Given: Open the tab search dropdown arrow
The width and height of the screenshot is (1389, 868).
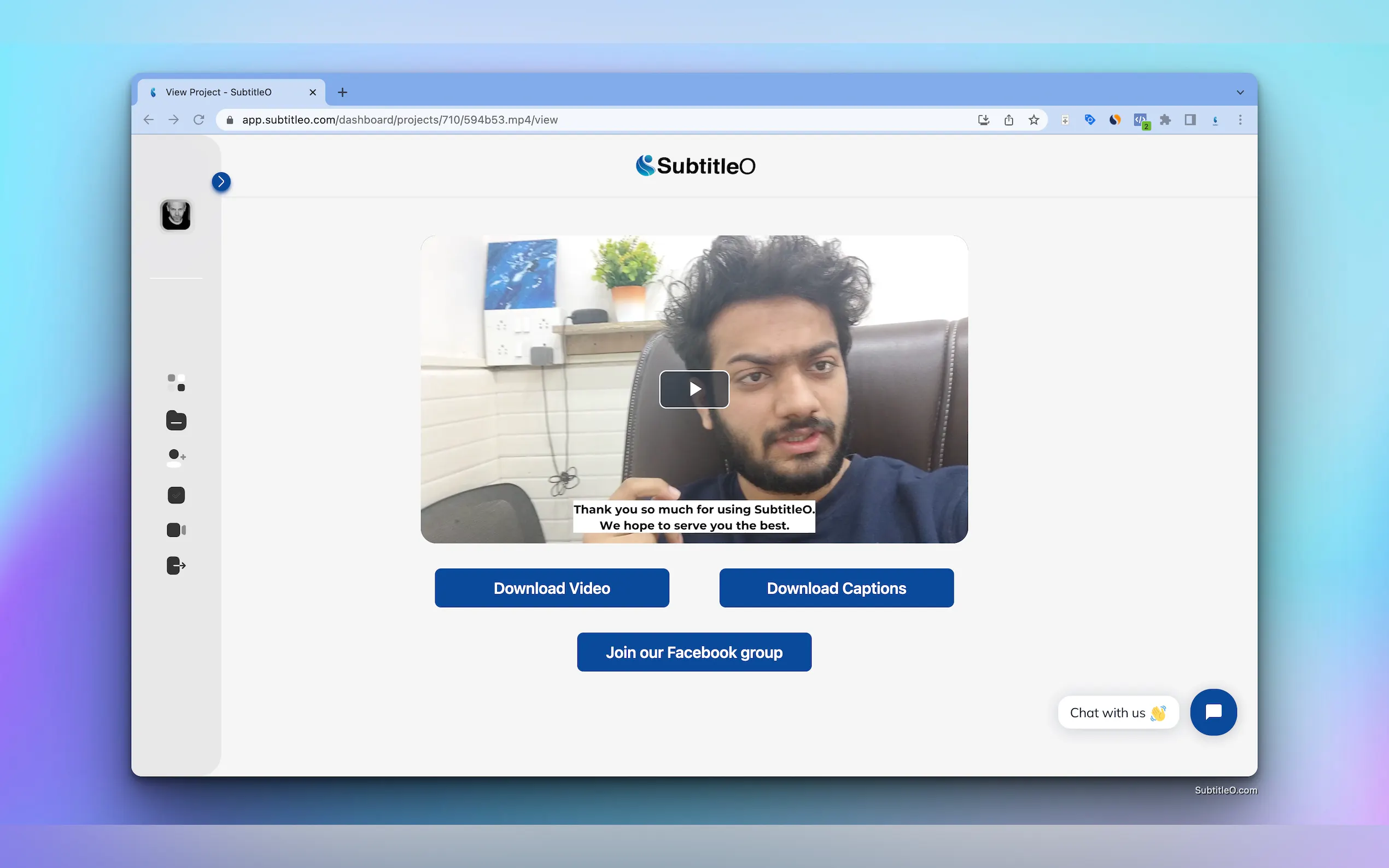Looking at the screenshot, I should coord(1240,92).
